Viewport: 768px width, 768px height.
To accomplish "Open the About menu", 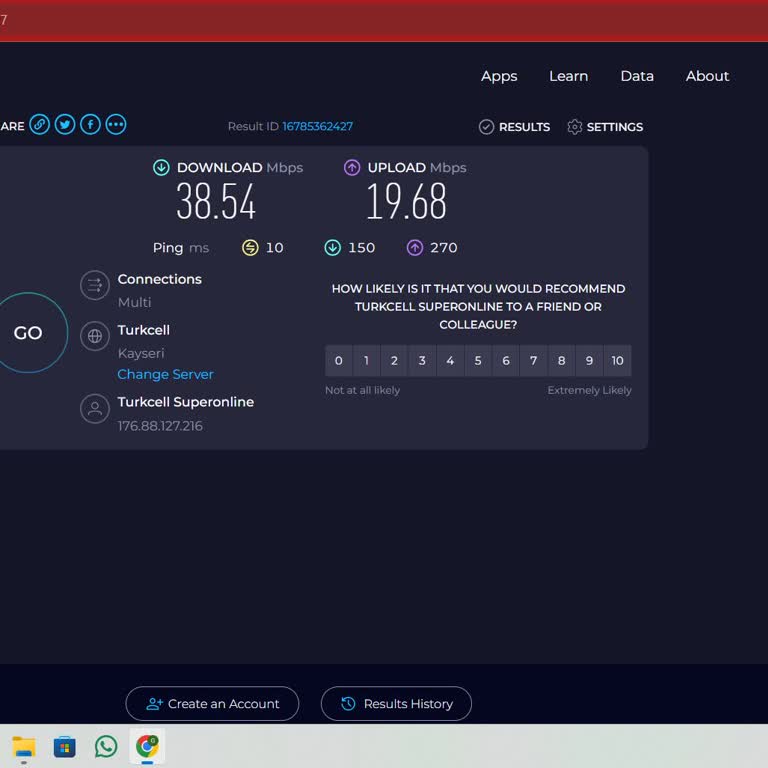I will tap(708, 76).
